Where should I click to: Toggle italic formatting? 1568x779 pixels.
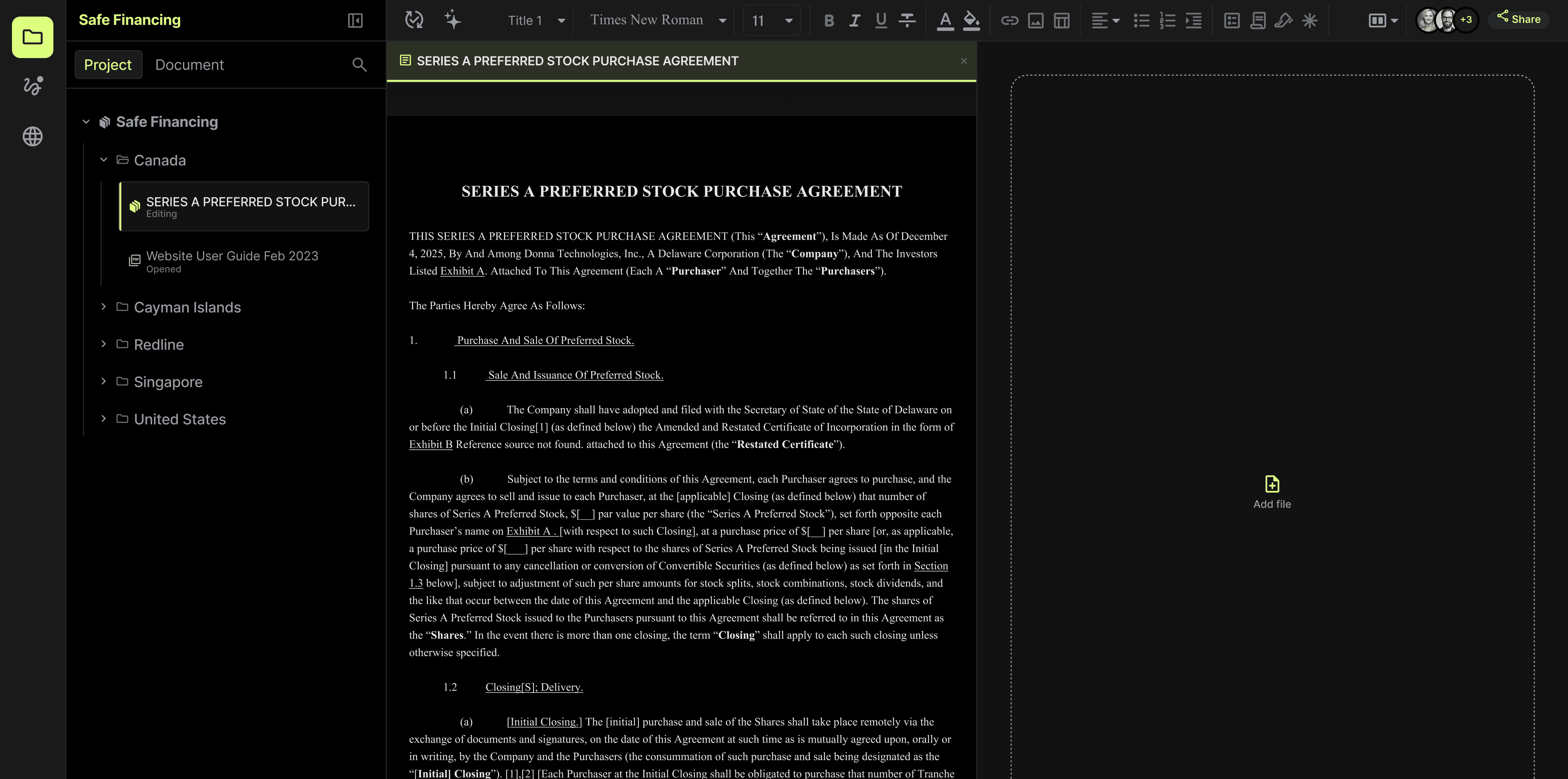click(x=855, y=21)
